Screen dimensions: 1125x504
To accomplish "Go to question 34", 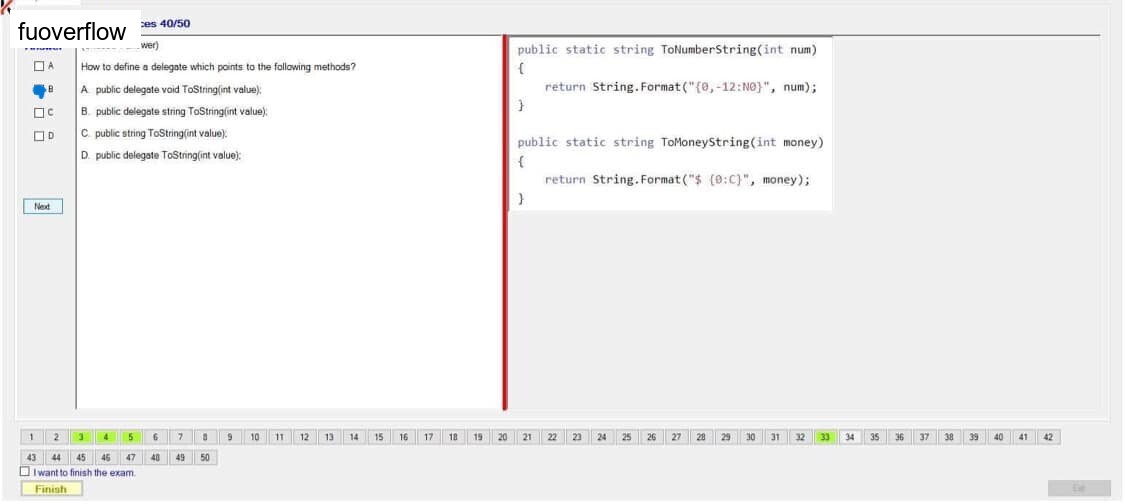I will pyautogui.click(x=850, y=437).
